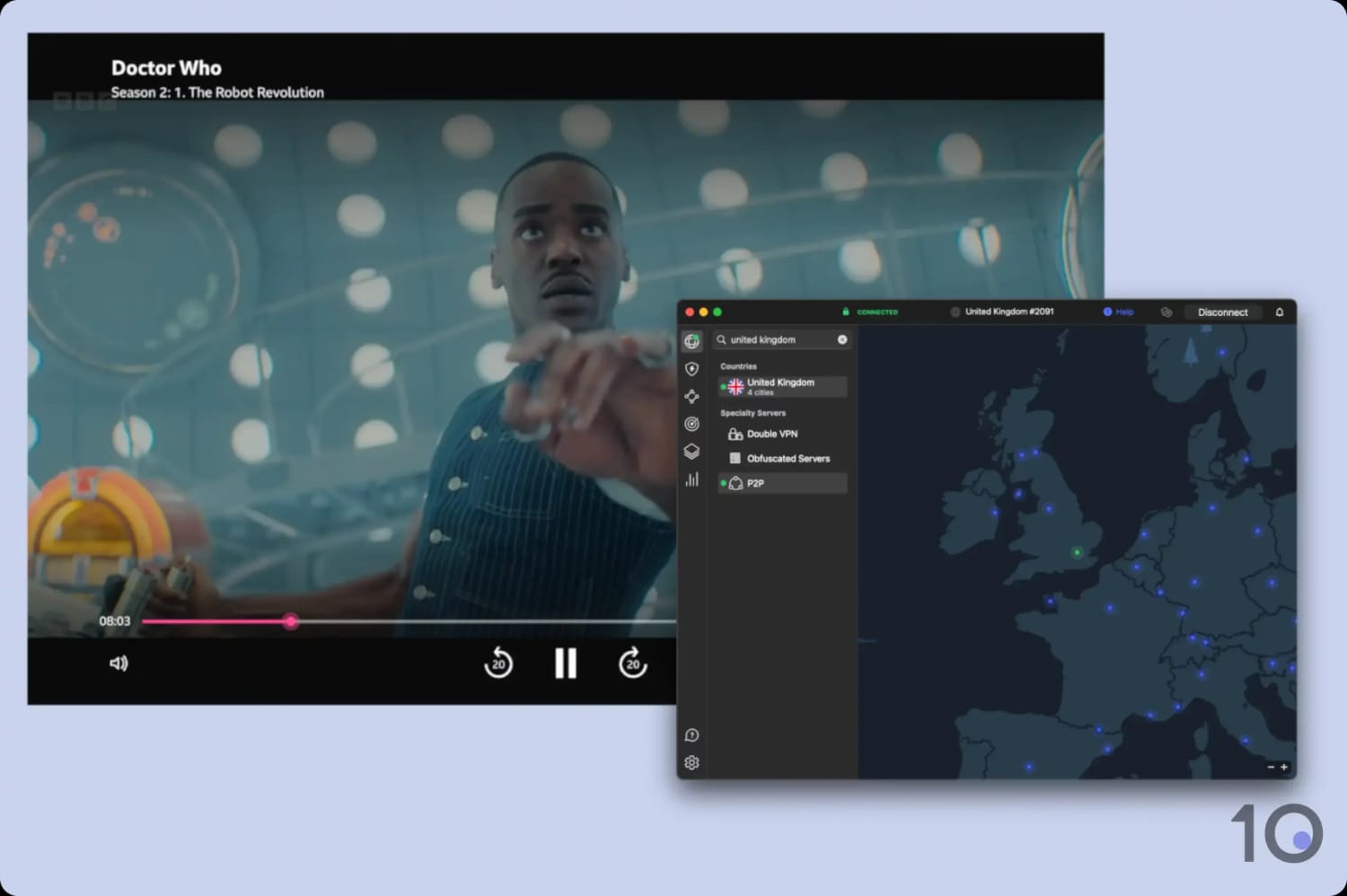Image resolution: width=1347 pixels, height=896 pixels.
Task: Click the Double VPN padlock icon
Action: [735, 434]
